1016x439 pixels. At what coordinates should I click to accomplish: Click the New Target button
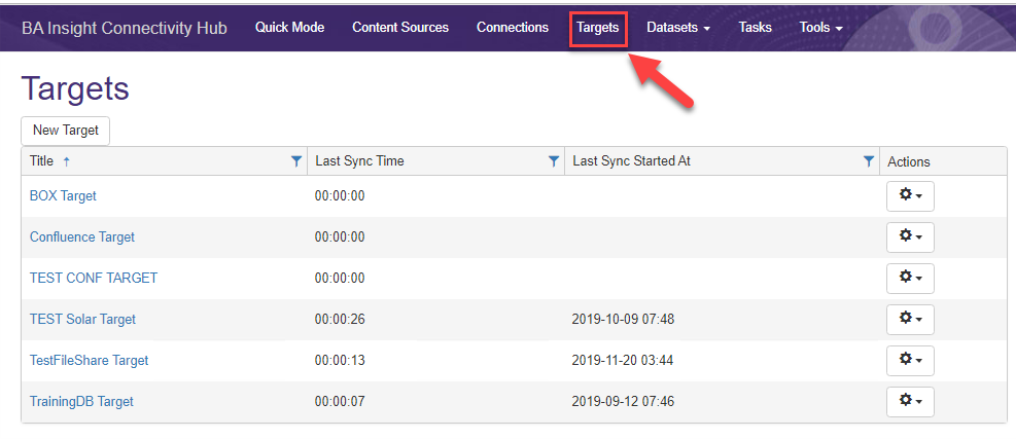pos(65,130)
